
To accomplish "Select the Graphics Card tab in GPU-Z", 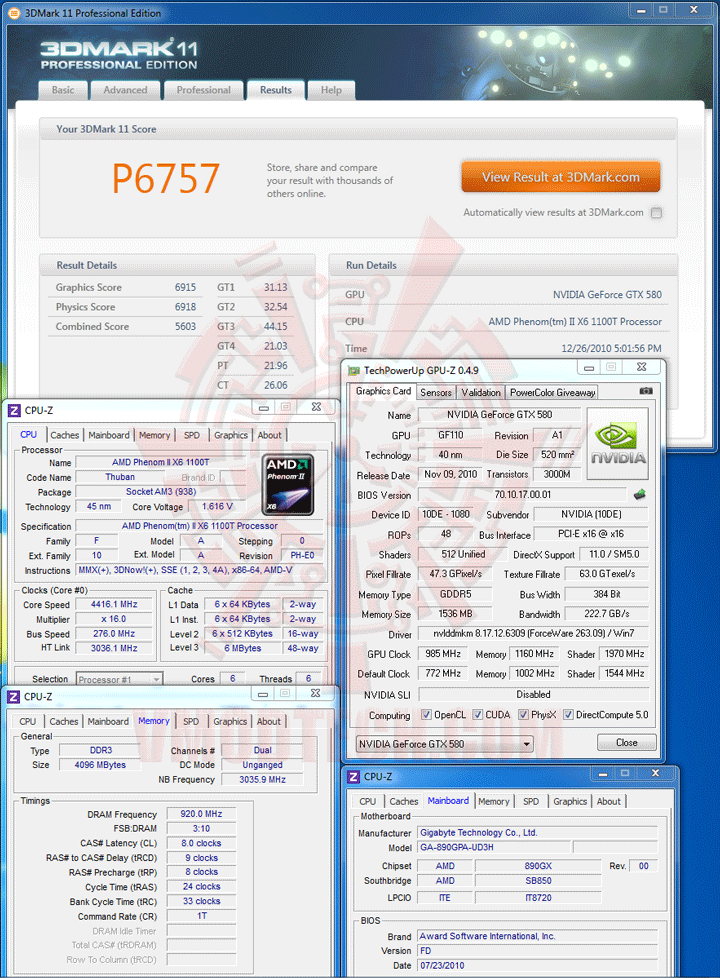I will point(383,391).
